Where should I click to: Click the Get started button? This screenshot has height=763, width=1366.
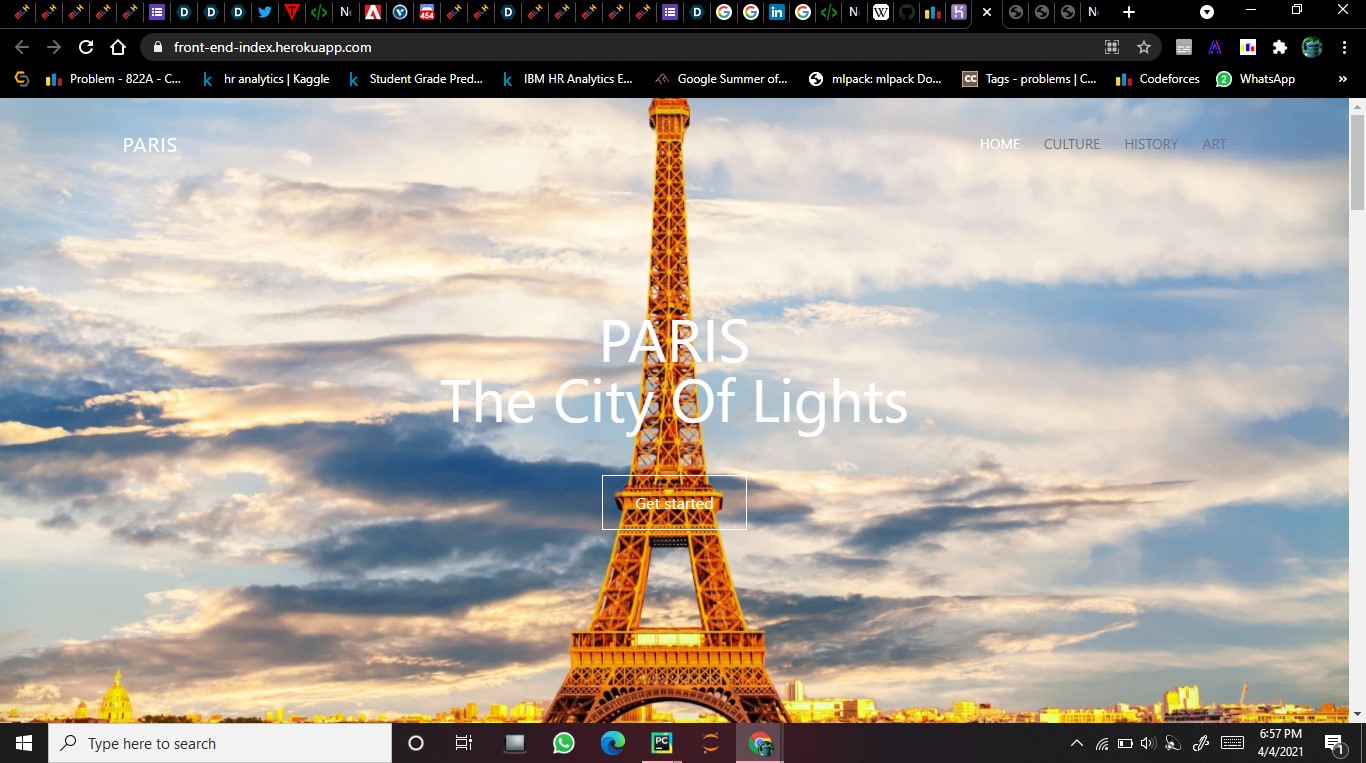pos(674,502)
